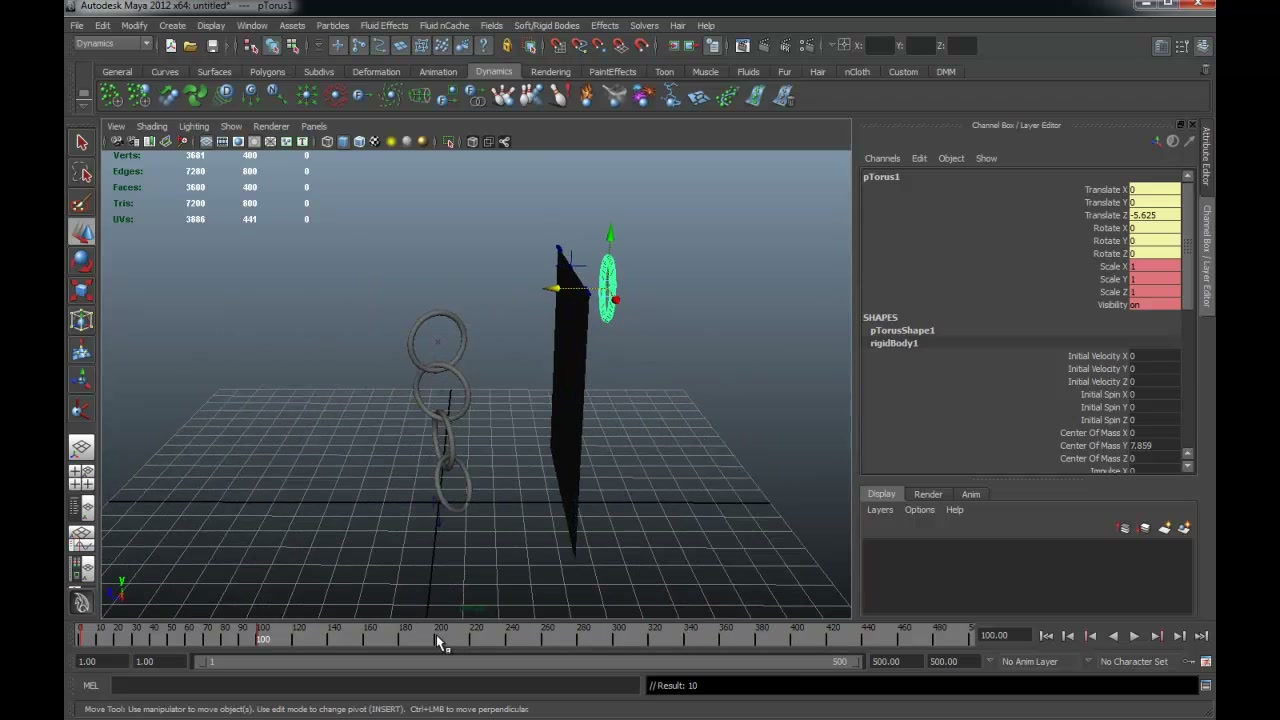Choose the Scale tool in toolbox
Viewport: 1280px width, 720px height.
point(82,291)
